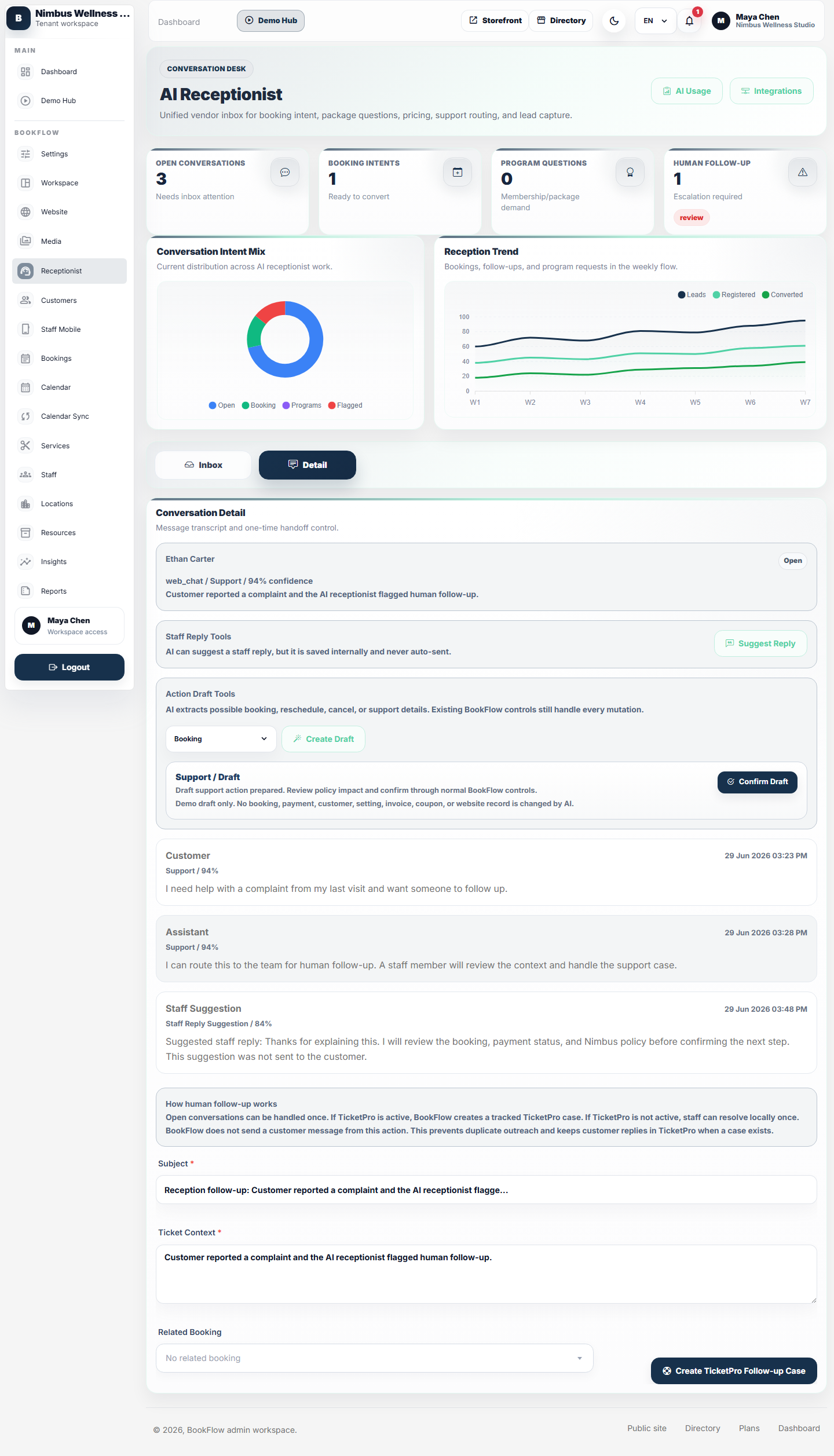The height and width of the screenshot is (1456, 834).
Task: Switch to the Detail tab
Action: 308,465
